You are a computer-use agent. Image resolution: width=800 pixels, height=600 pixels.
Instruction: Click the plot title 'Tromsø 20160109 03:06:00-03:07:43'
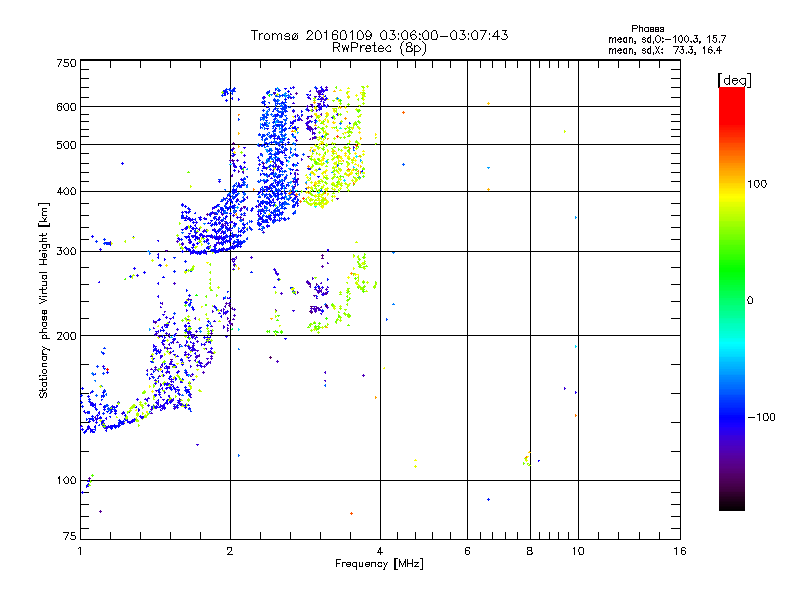coord(379,35)
